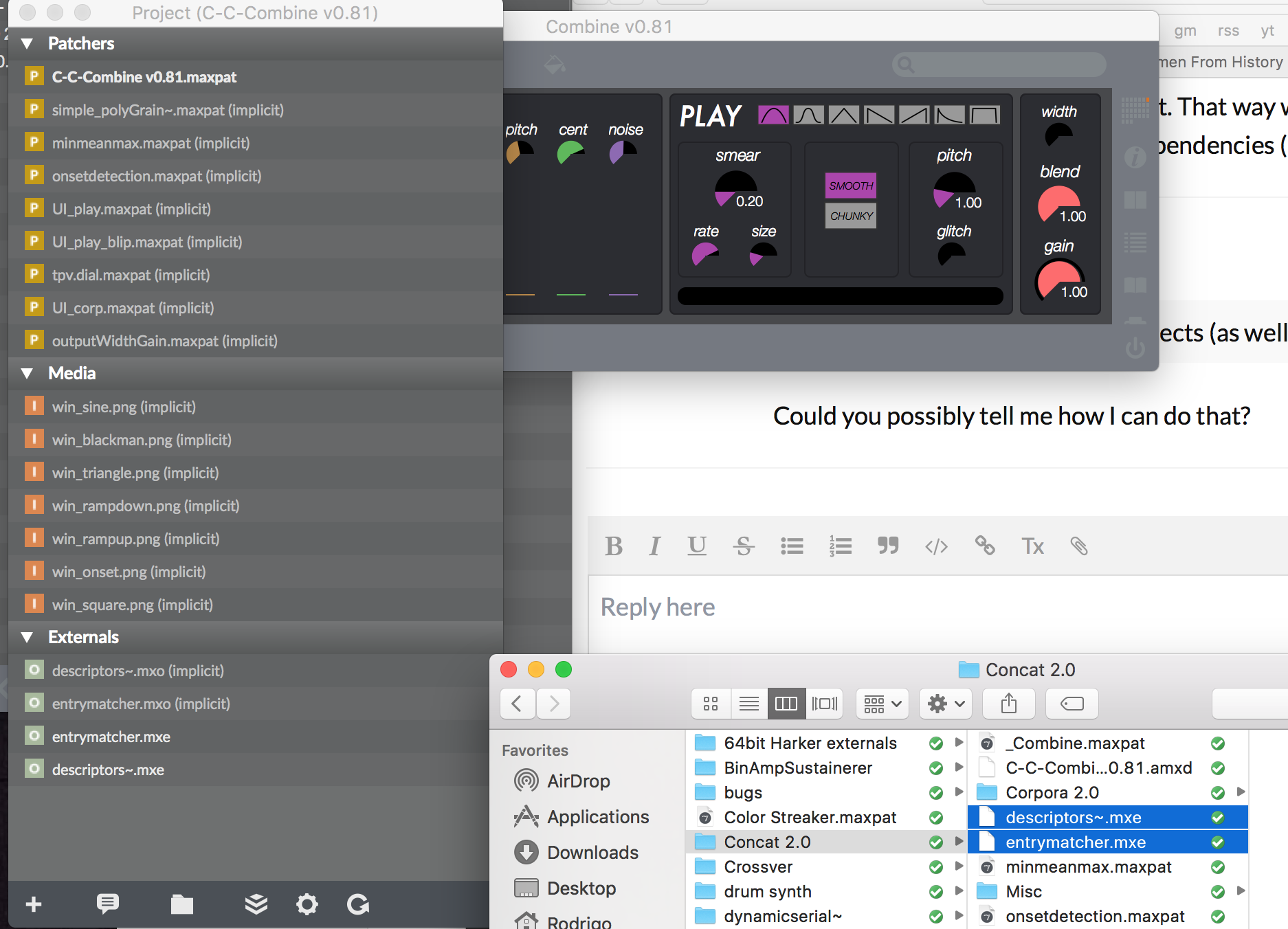1288x929 pixels.
Task: Click the layers stack icon in Project toolbar
Action: 256,904
